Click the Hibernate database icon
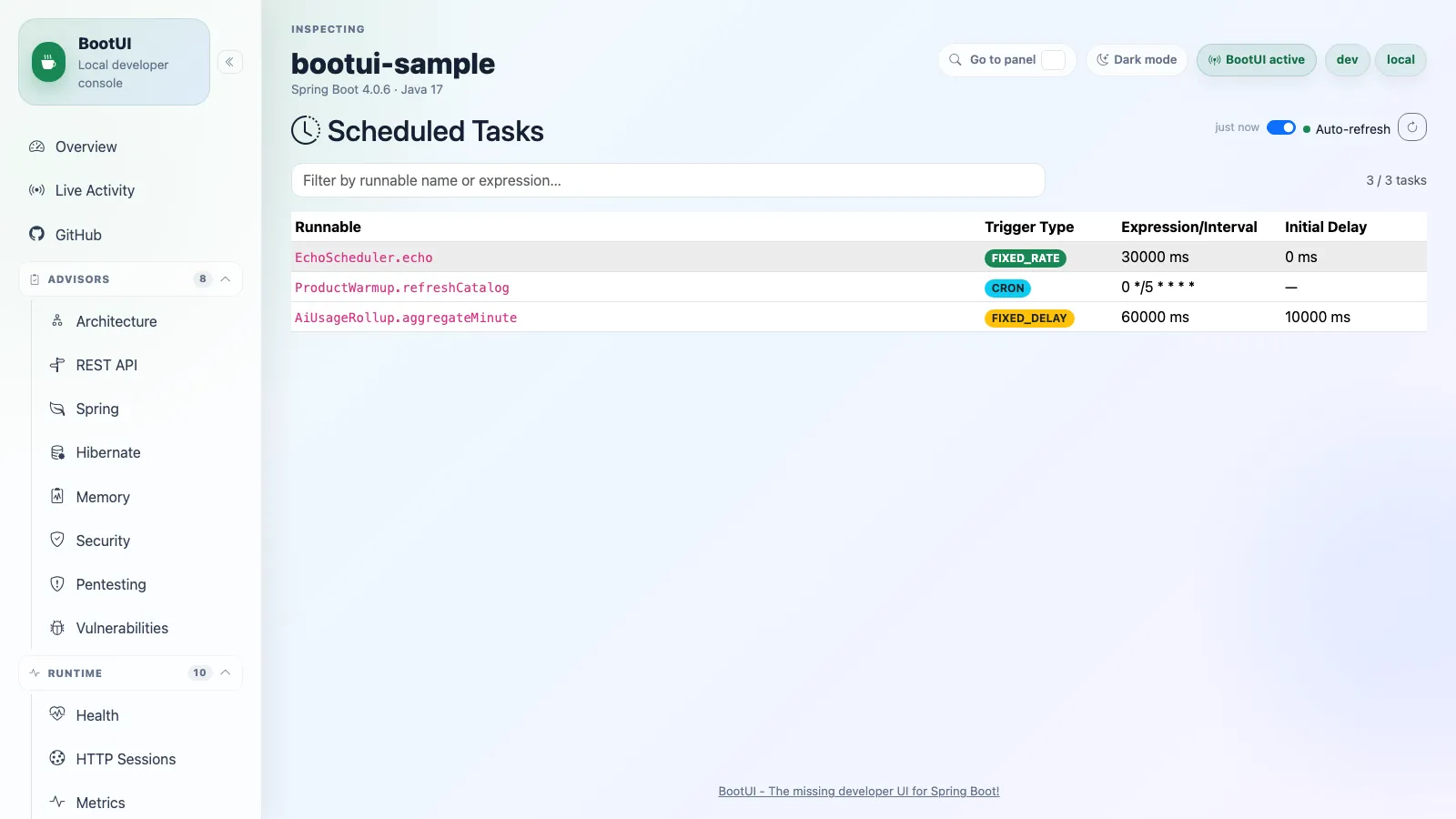The width and height of the screenshot is (1456, 819). [x=57, y=452]
